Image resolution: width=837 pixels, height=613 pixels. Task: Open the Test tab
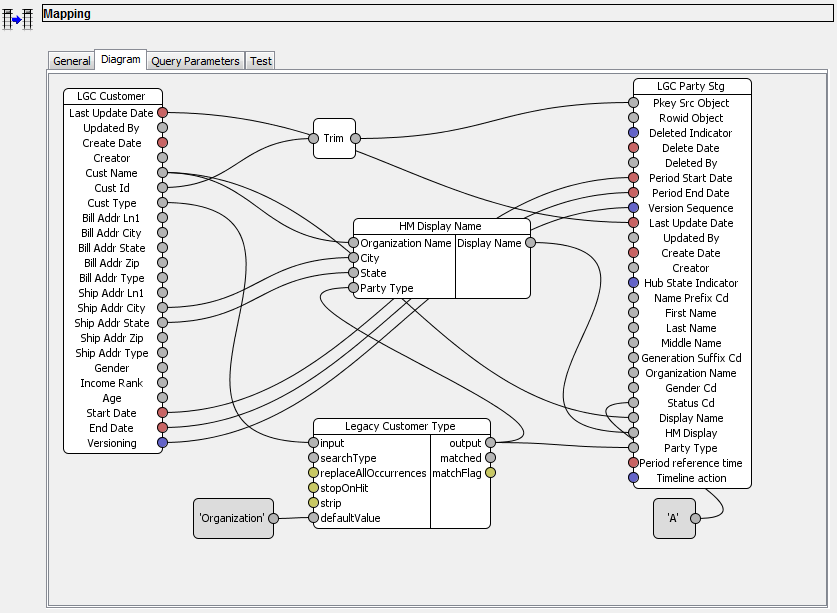(x=260, y=60)
